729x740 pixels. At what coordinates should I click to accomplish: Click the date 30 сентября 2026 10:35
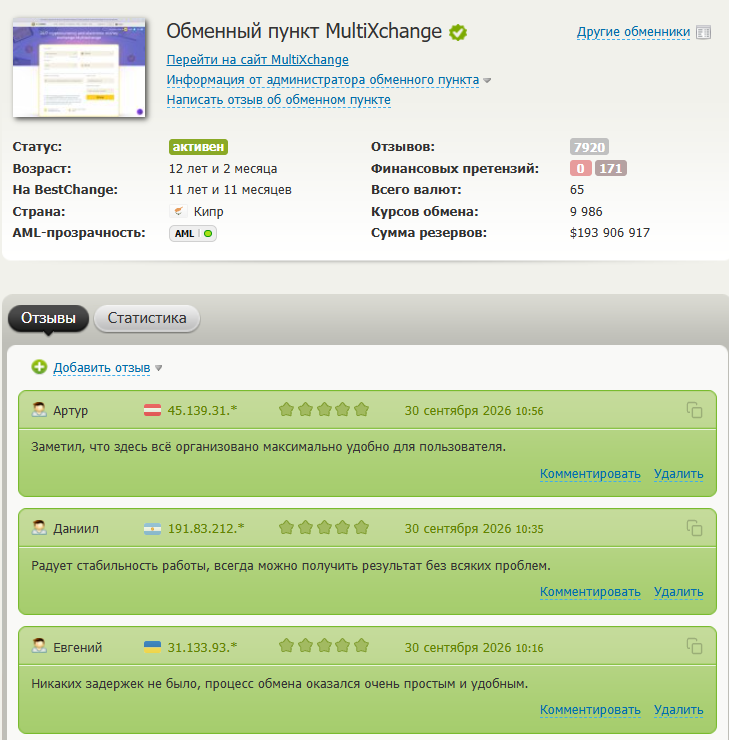click(474, 529)
